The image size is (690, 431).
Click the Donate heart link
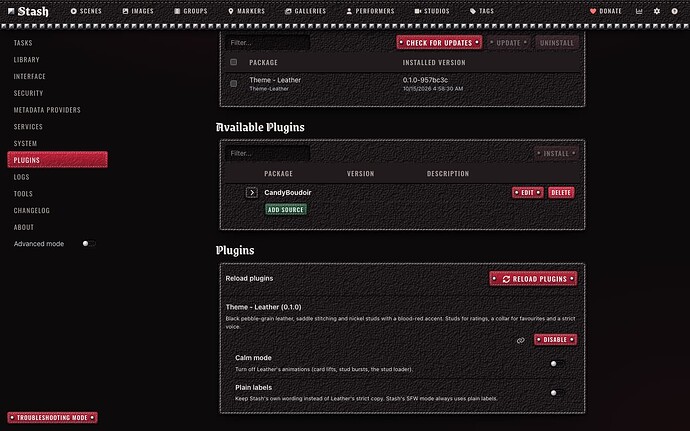pyautogui.click(x=606, y=11)
